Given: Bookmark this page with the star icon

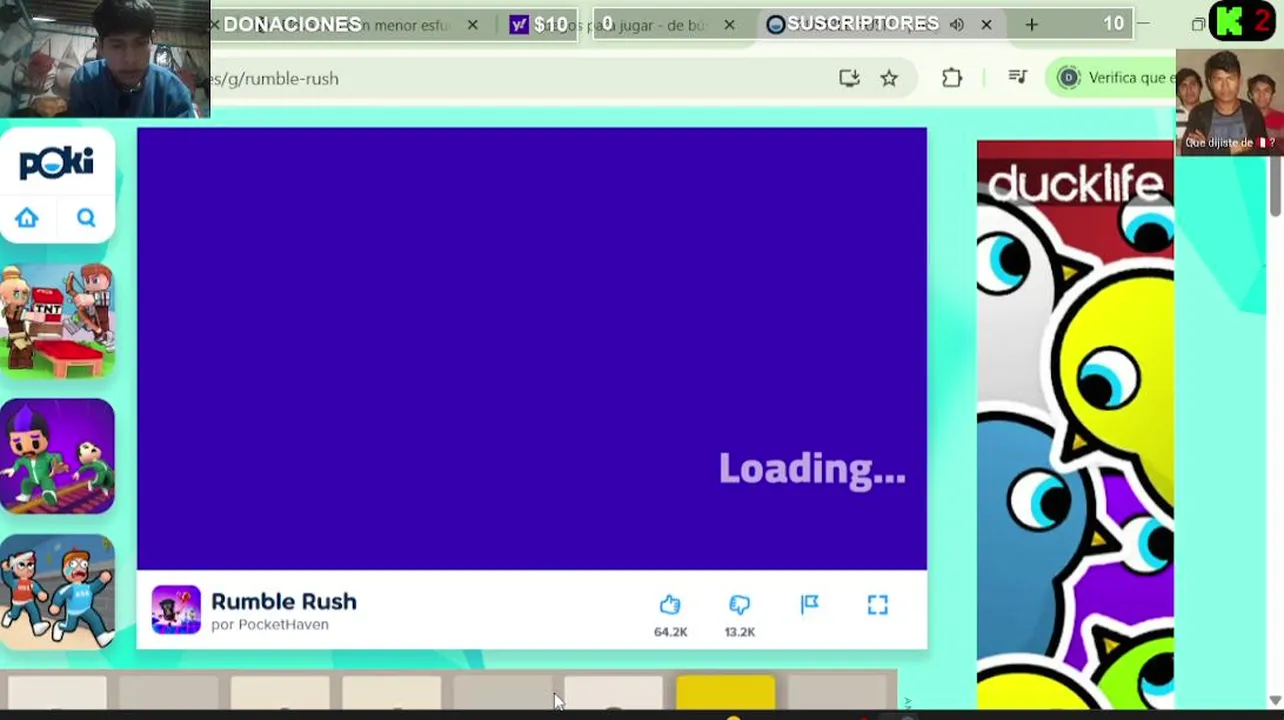Looking at the screenshot, I should 889,78.
